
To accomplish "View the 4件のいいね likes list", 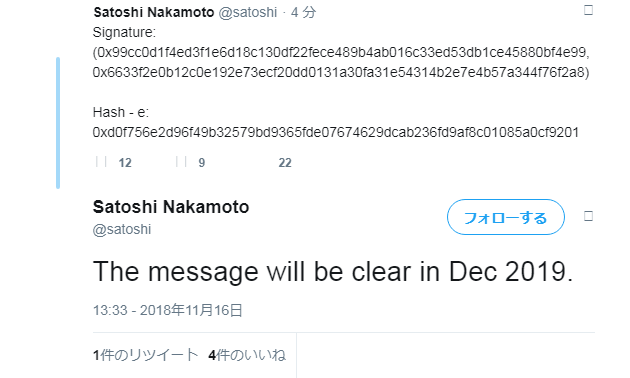I will click(247, 355).
